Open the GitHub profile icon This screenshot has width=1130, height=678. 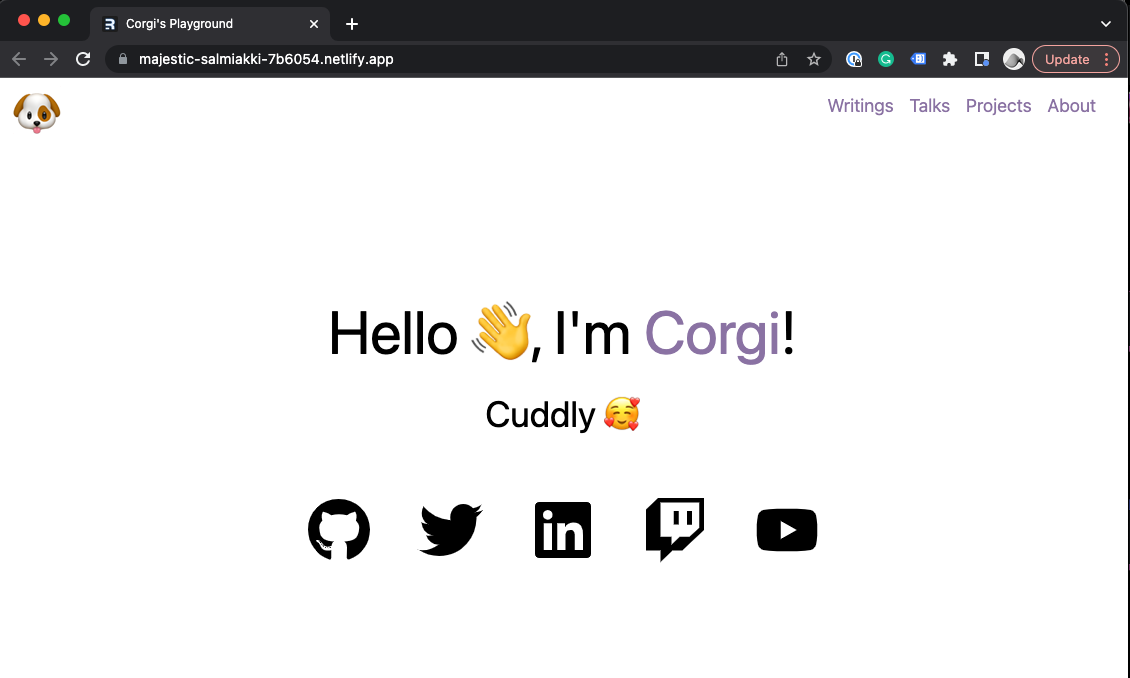pos(339,530)
